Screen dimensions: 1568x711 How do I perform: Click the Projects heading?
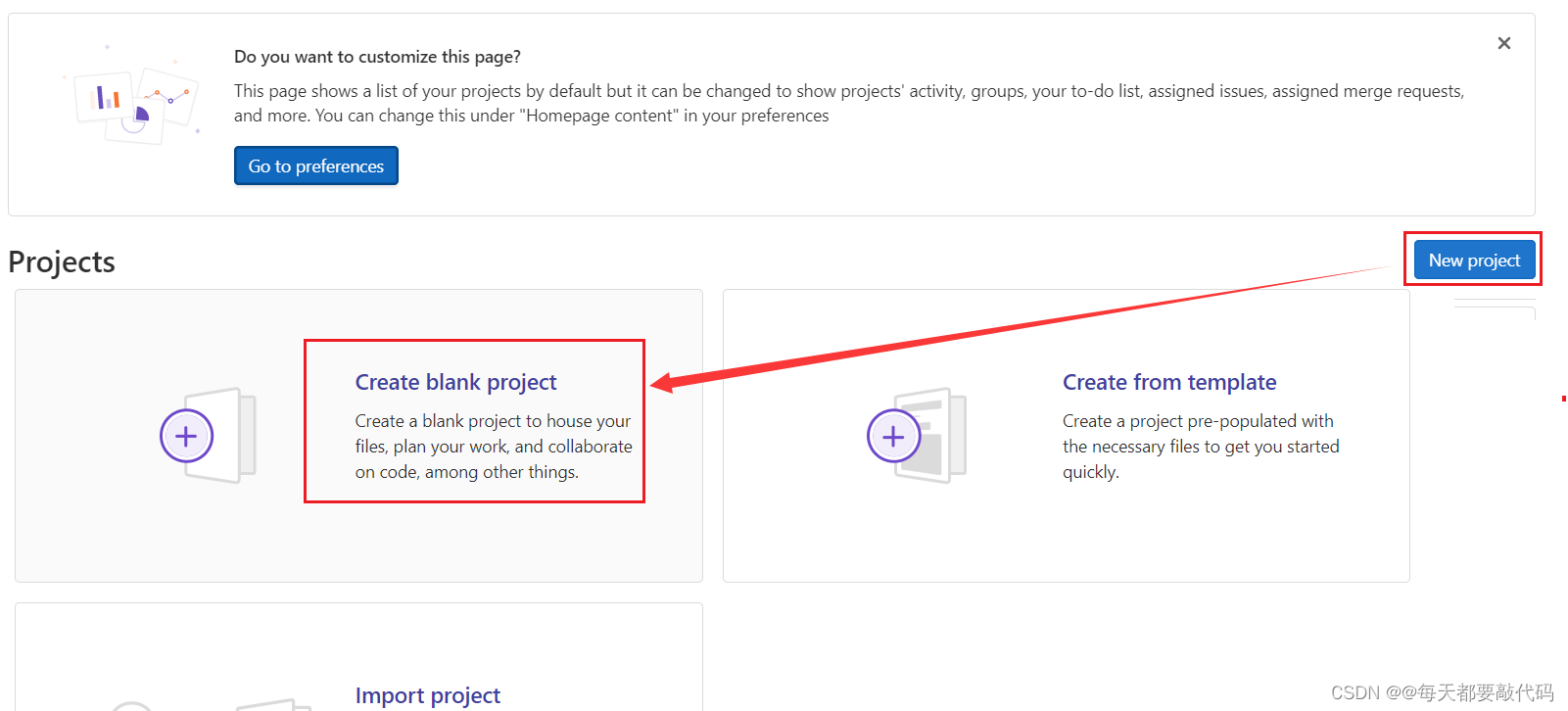62,261
